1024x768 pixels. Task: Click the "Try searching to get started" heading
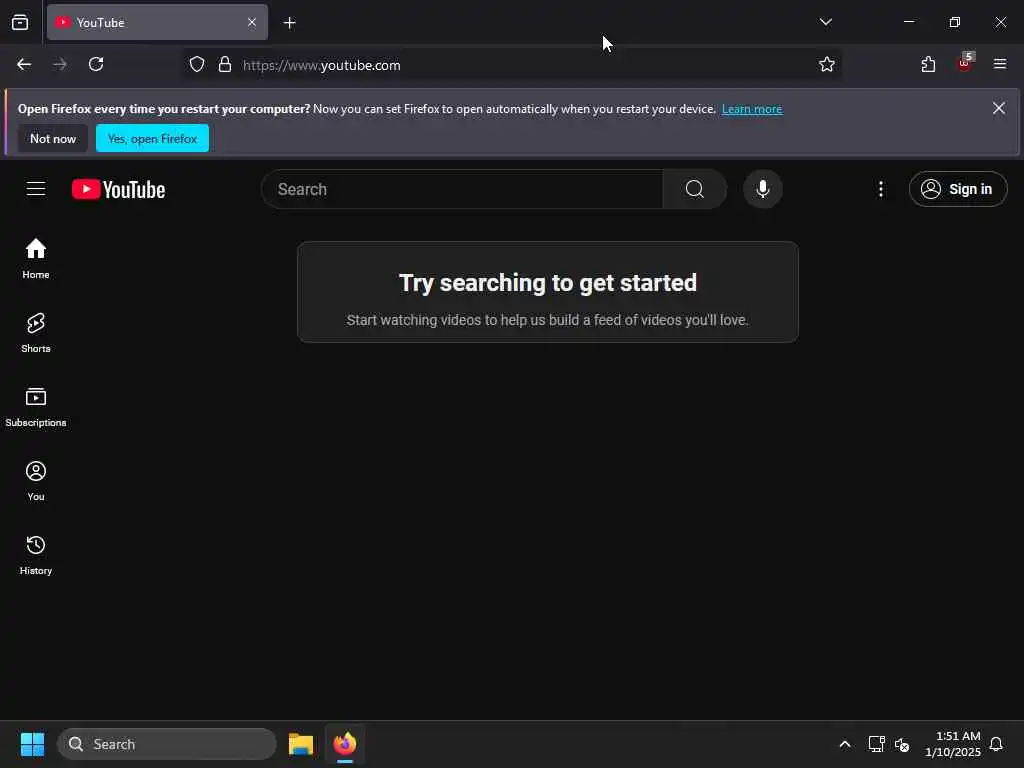click(547, 283)
